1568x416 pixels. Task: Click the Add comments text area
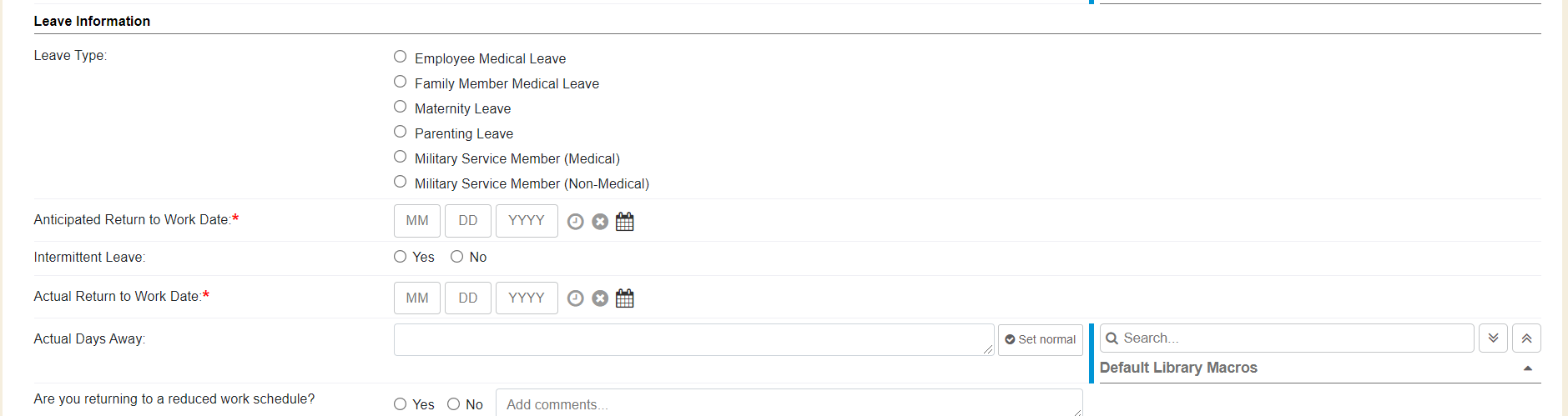click(x=788, y=404)
